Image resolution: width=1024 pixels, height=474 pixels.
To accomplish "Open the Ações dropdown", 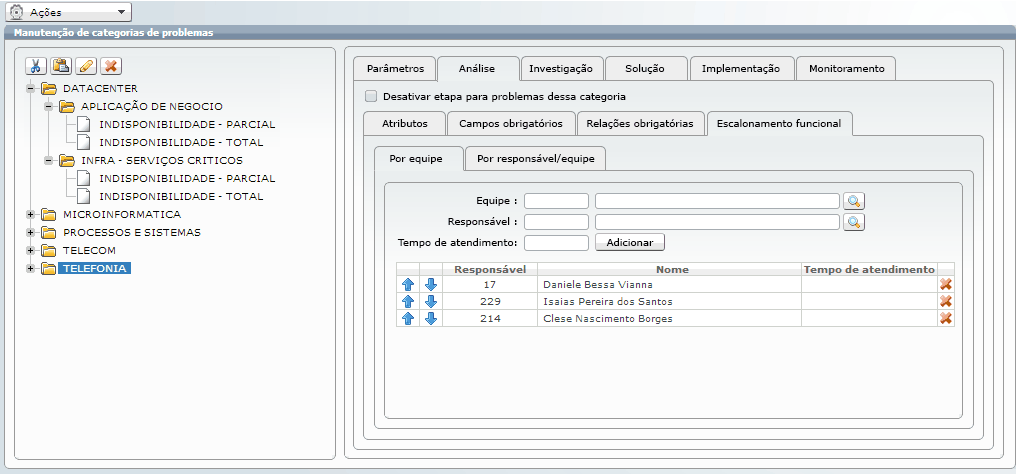I will tap(70, 12).
